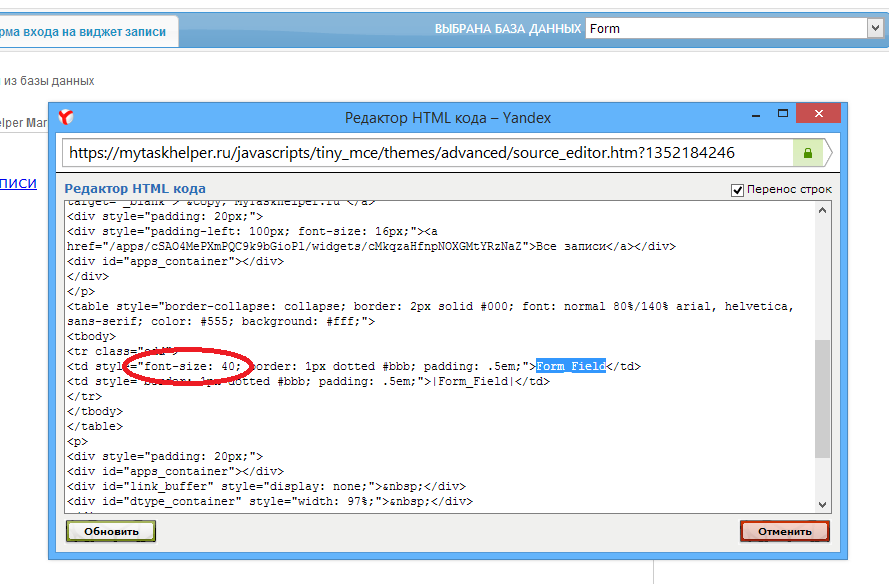The width and height of the screenshot is (889, 584).
Task: Toggle the Перенос строк checkbox
Action: 738,189
